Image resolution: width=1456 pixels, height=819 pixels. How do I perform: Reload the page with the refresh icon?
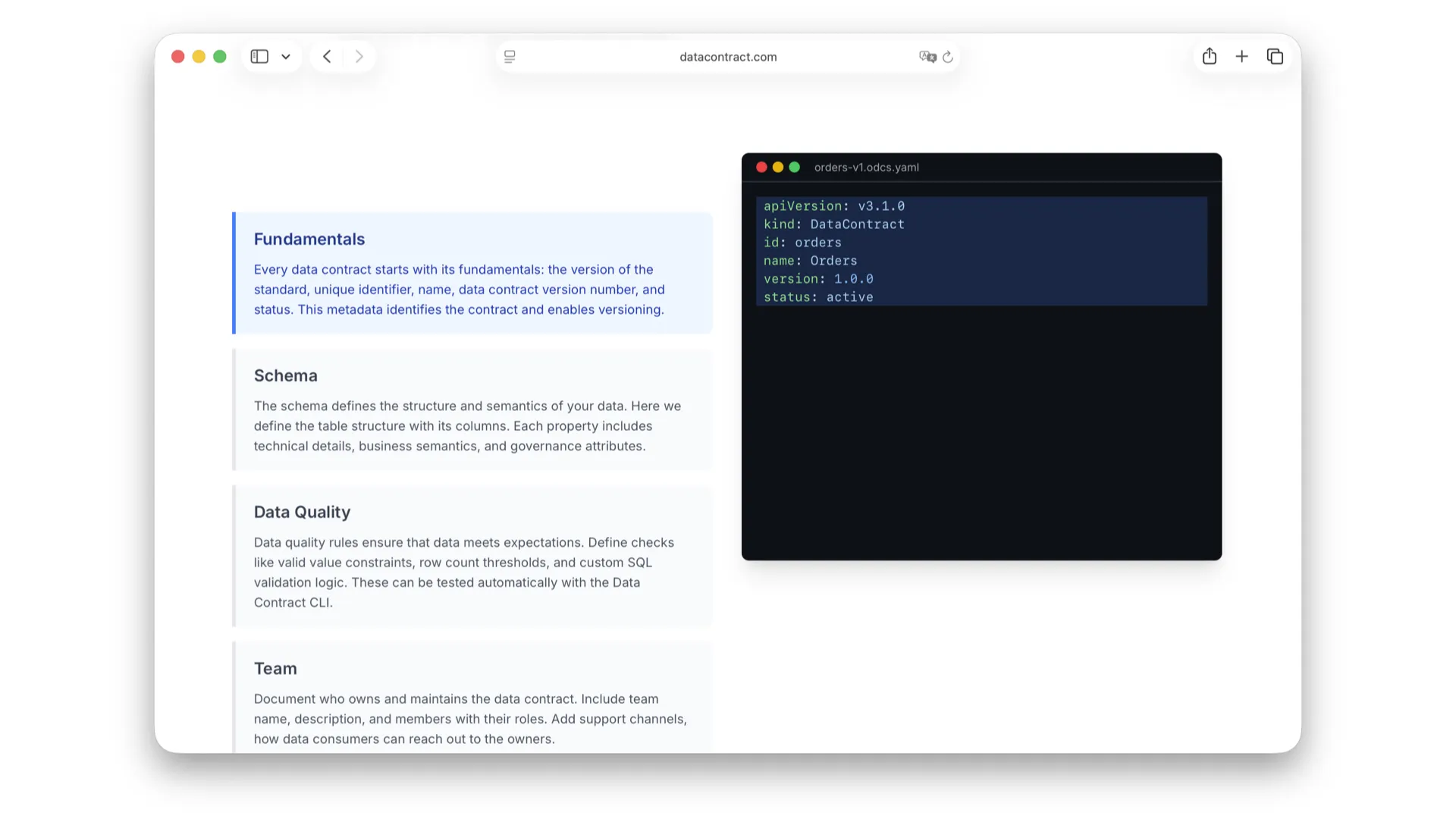coord(948,57)
